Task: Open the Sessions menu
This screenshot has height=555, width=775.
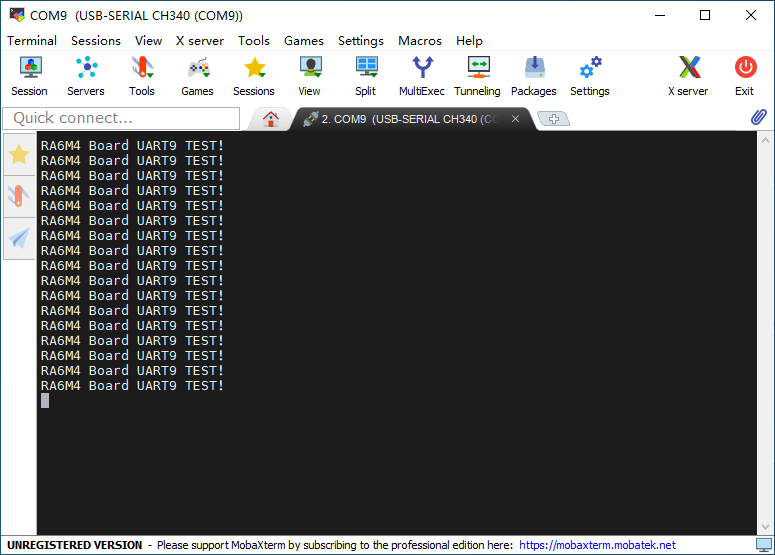Action: click(96, 41)
